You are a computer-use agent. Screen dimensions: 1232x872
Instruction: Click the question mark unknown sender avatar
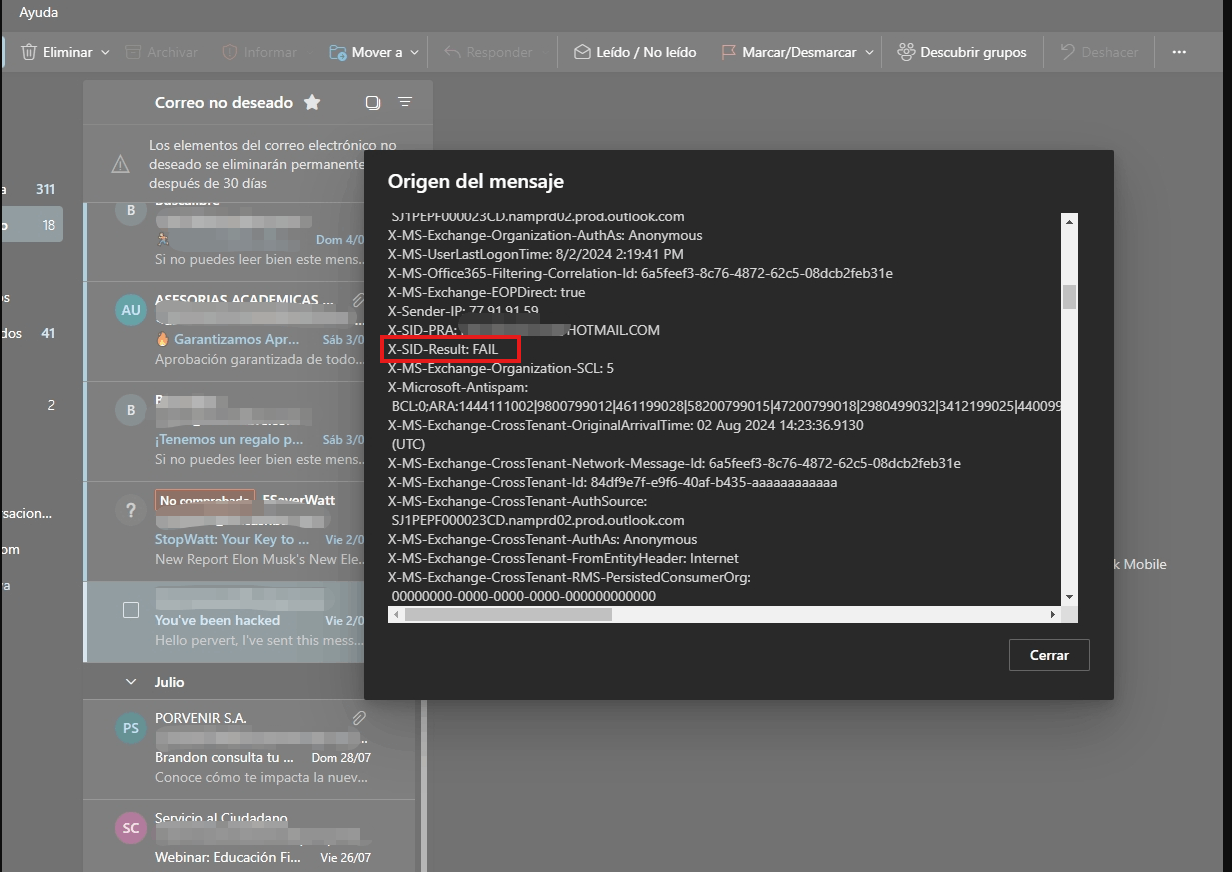click(x=131, y=510)
